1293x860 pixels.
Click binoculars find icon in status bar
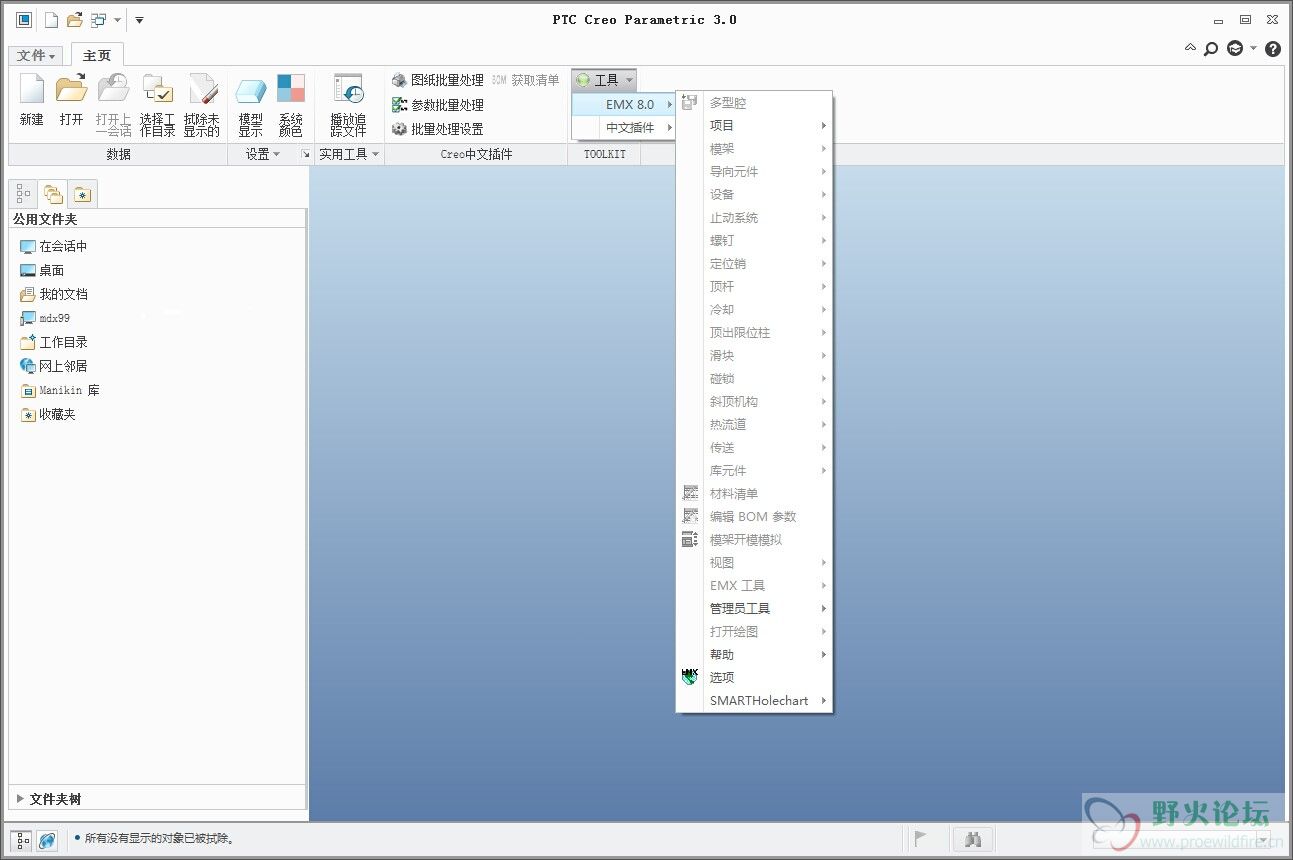[972, 839]
